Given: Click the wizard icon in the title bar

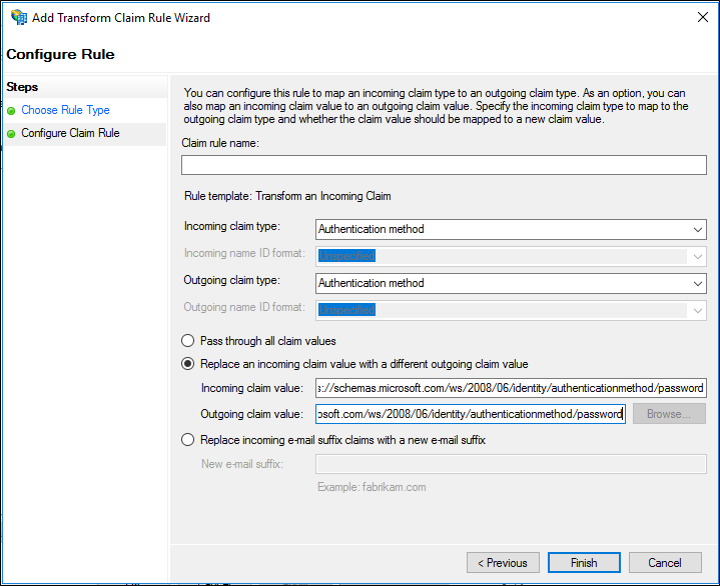Looking at the screenshot, I should coord(18,17).
